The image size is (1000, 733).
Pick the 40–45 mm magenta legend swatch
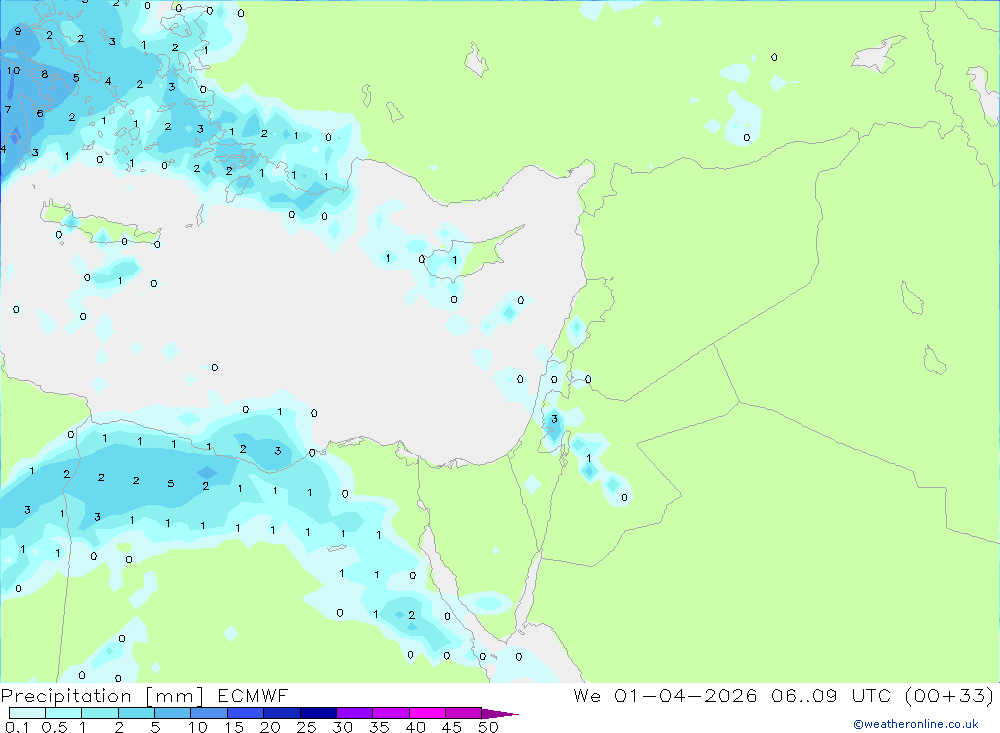click(x=427, y=713)
